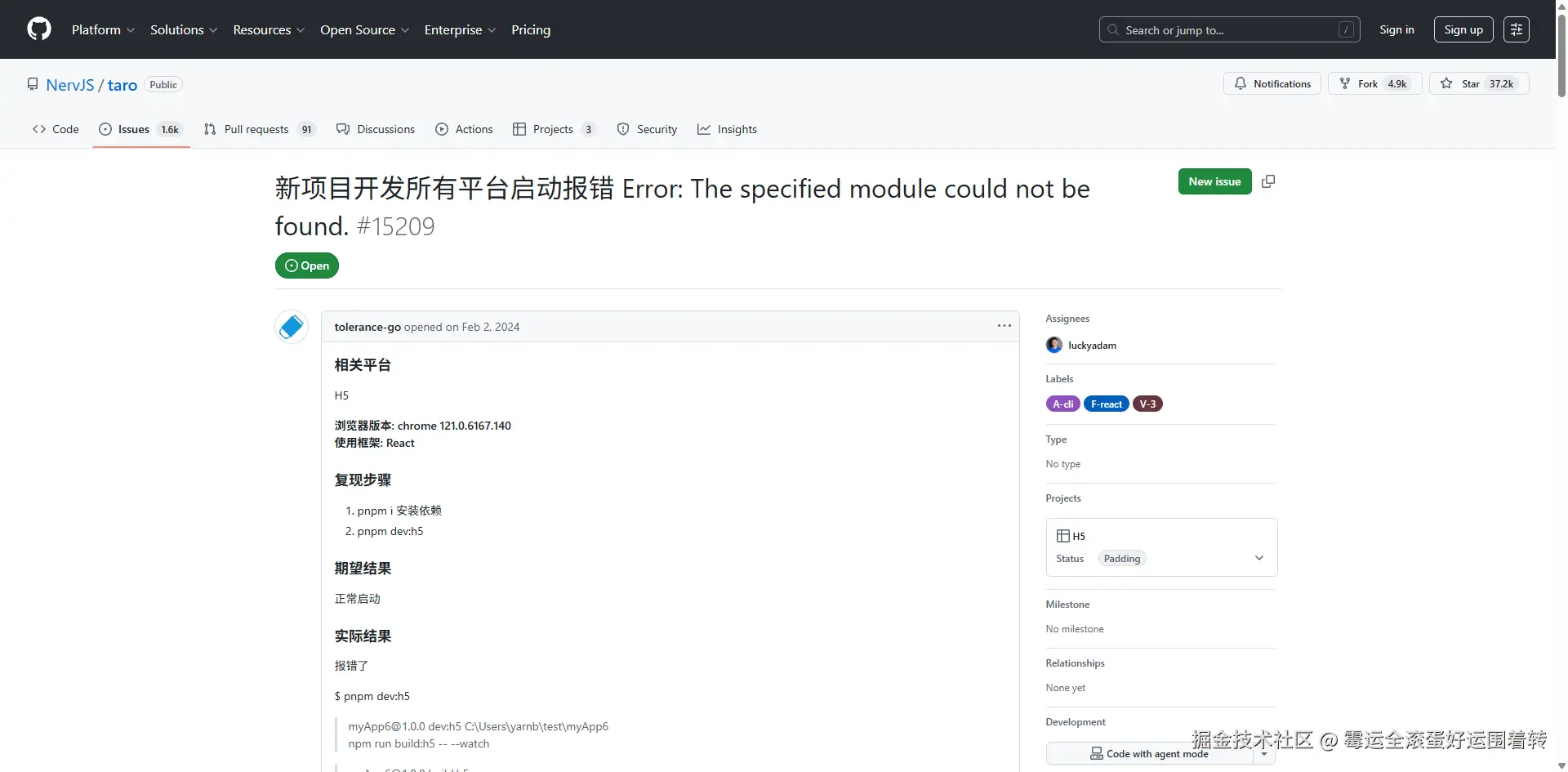This screenshot has height=772, width=1568.
Task: Open the H5 project link
Action: coord(1079,536)
